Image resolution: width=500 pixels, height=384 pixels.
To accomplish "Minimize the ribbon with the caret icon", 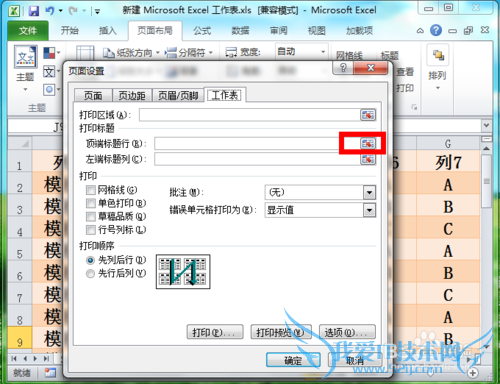I will tap(420, 31).
